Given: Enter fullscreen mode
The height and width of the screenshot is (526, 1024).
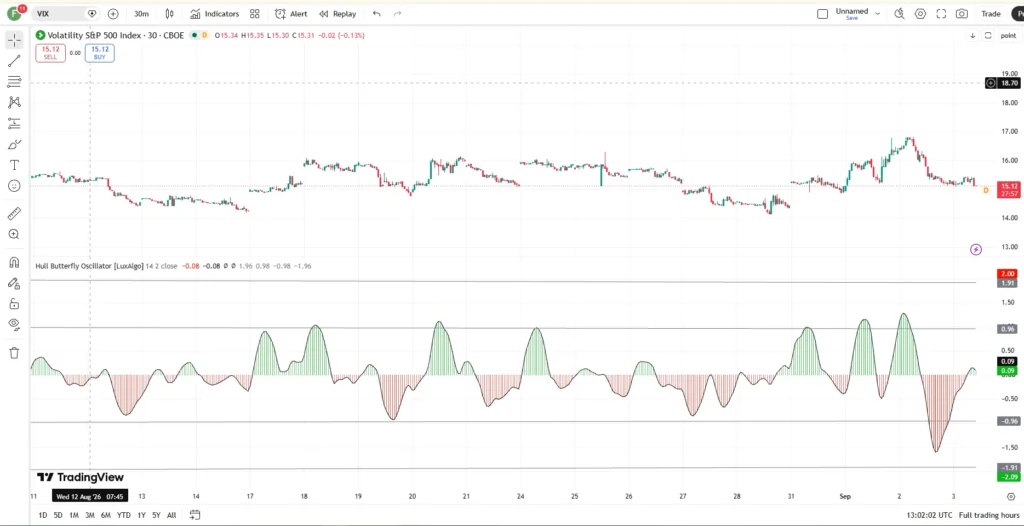Looking at the screenshot, I should 941,14.
